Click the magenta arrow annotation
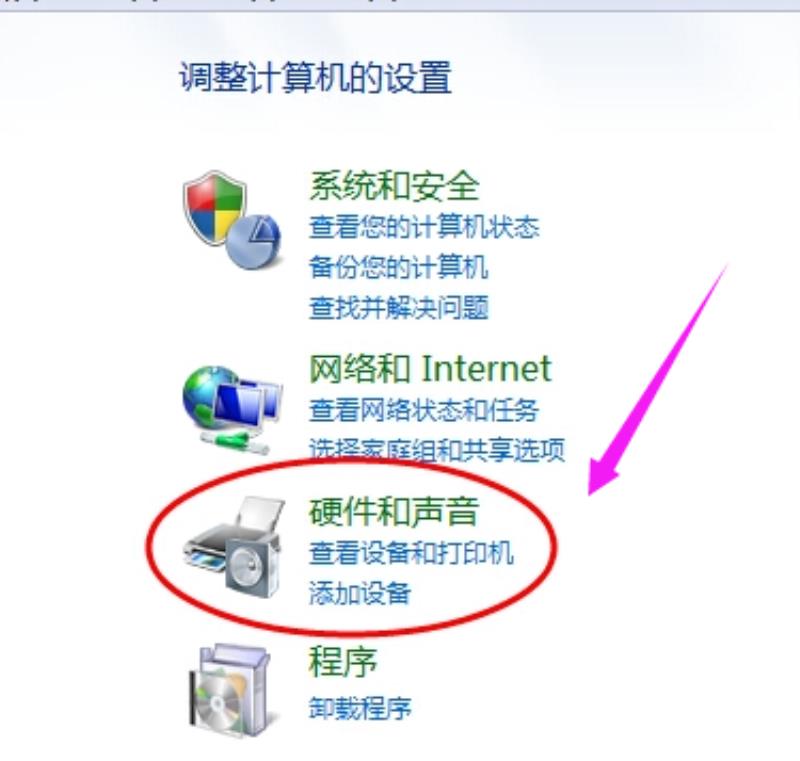 coord(657,379)
